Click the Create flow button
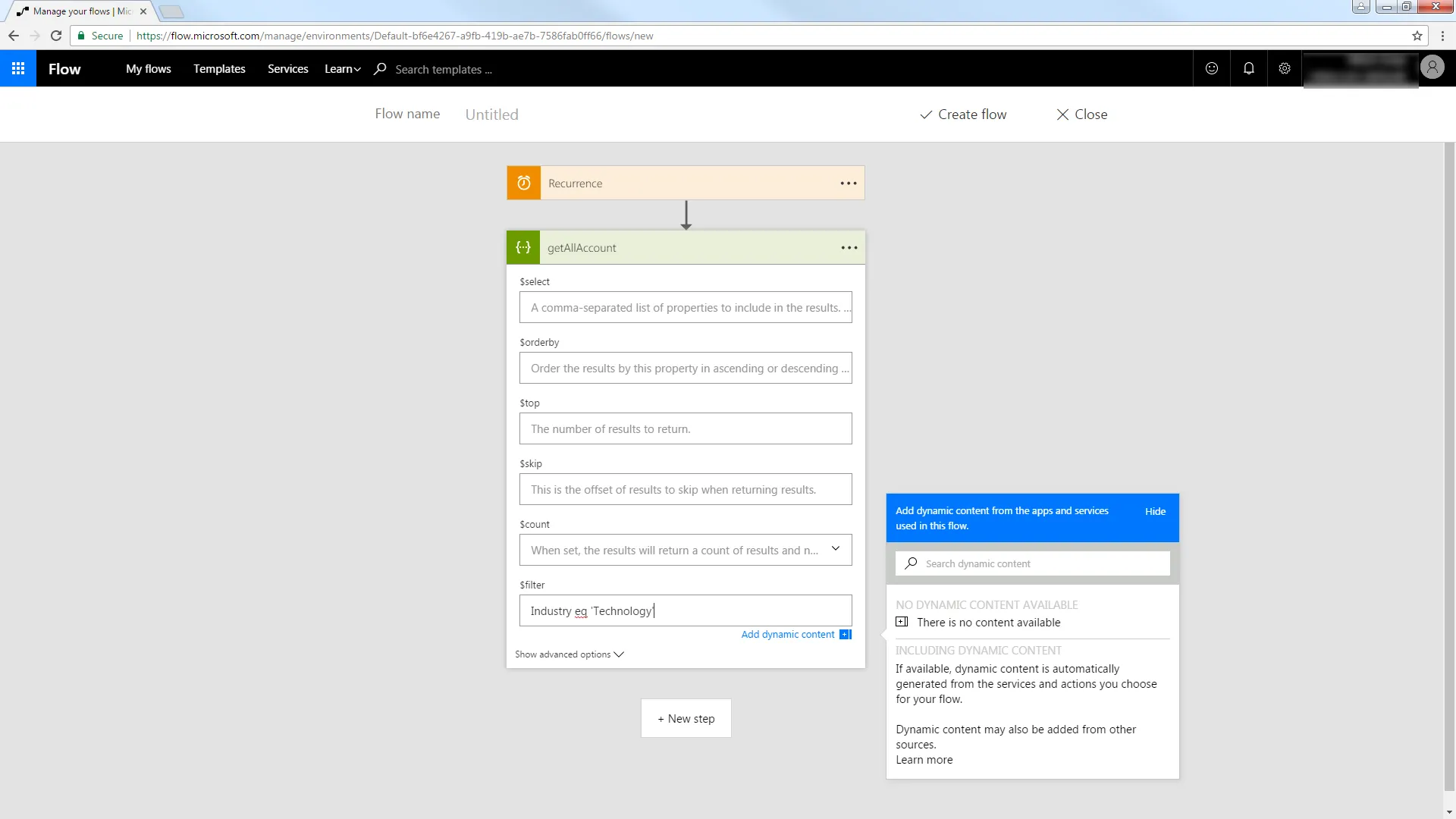This screenshot has width=1456, height=819. tap(963, 114)
